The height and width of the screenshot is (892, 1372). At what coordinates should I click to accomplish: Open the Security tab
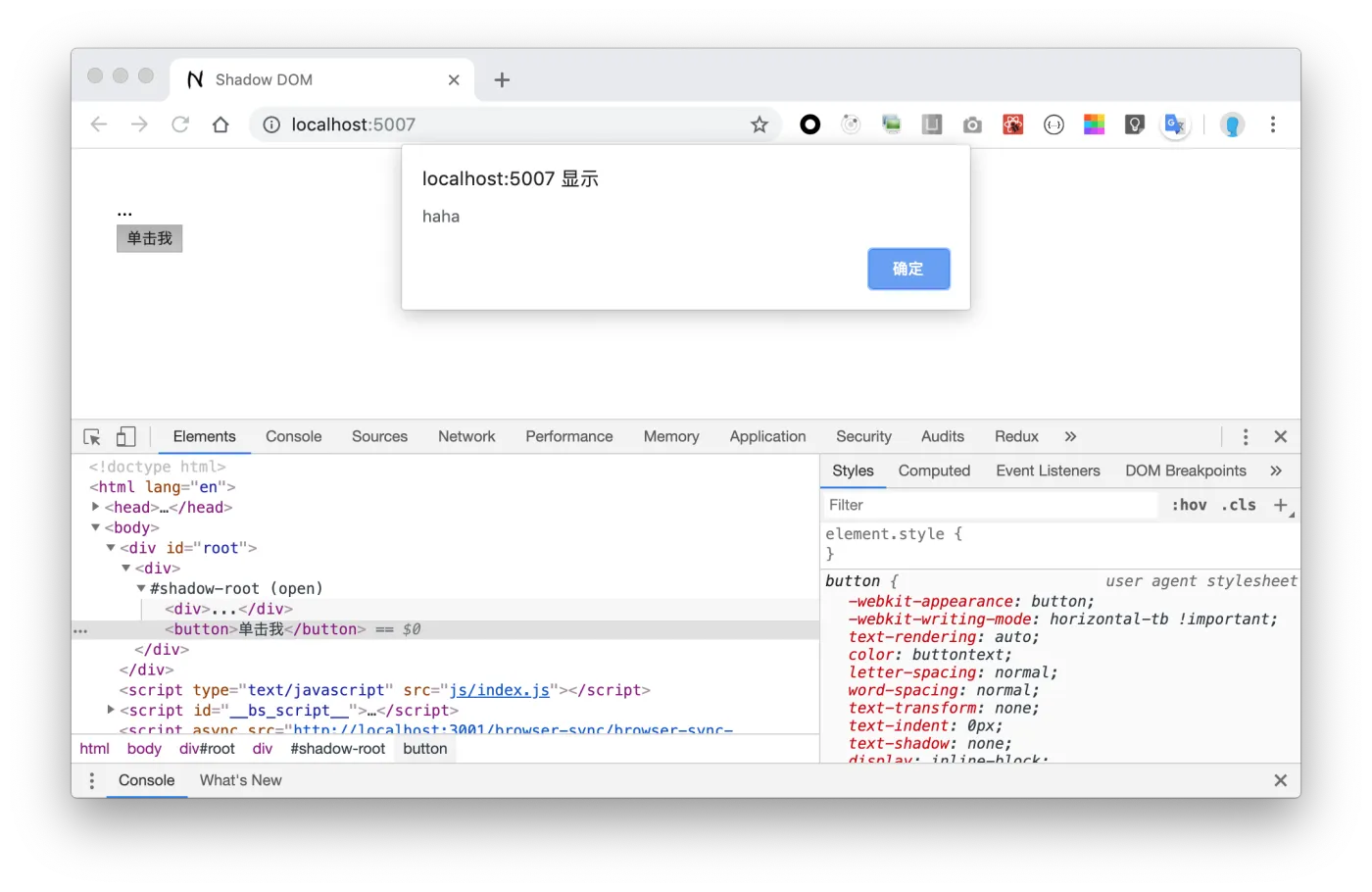click(863, 437)
